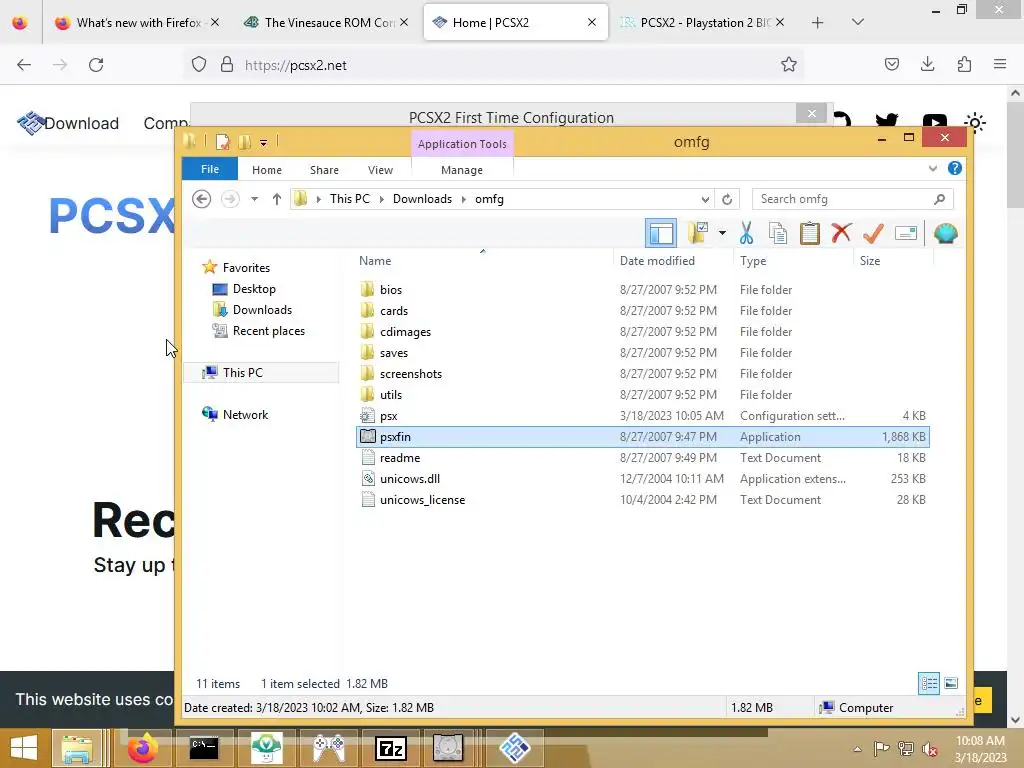Click the New folder quick access icon
Viewport: 1024px width, 768px height.
(244, 141)
